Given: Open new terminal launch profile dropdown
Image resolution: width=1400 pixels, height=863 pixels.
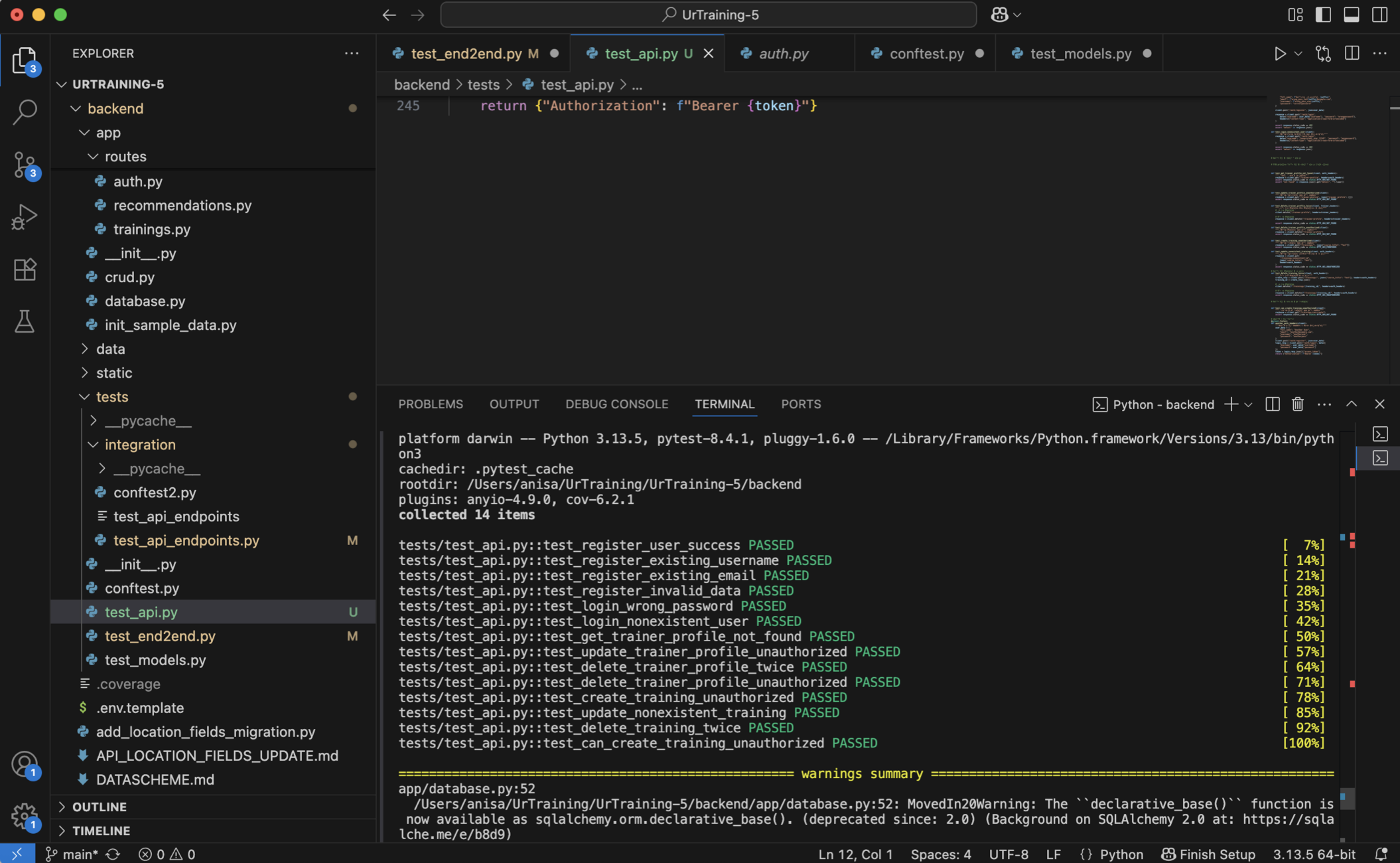Looking at the screenshot, I should pos(1249,404).
